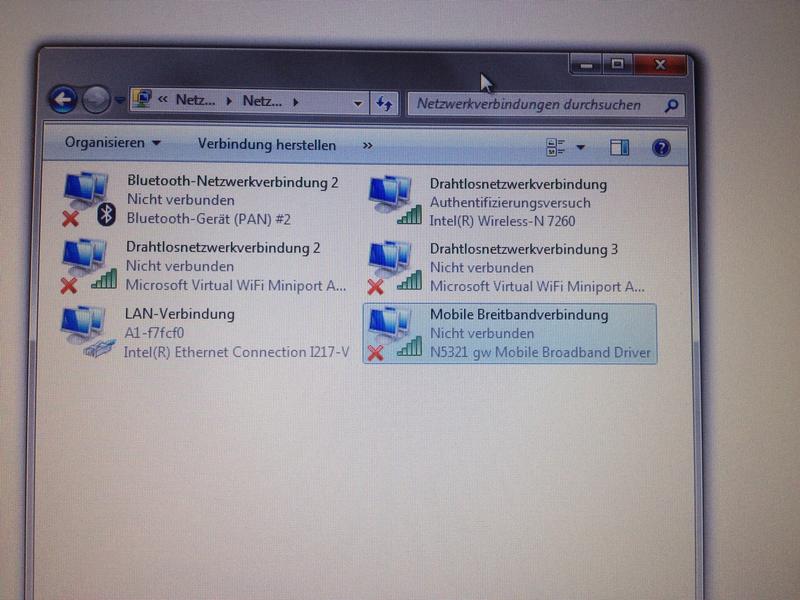800x600 pixels.
Task: Open the view options dropdown arrow
Action: click(x=581, y=147)
